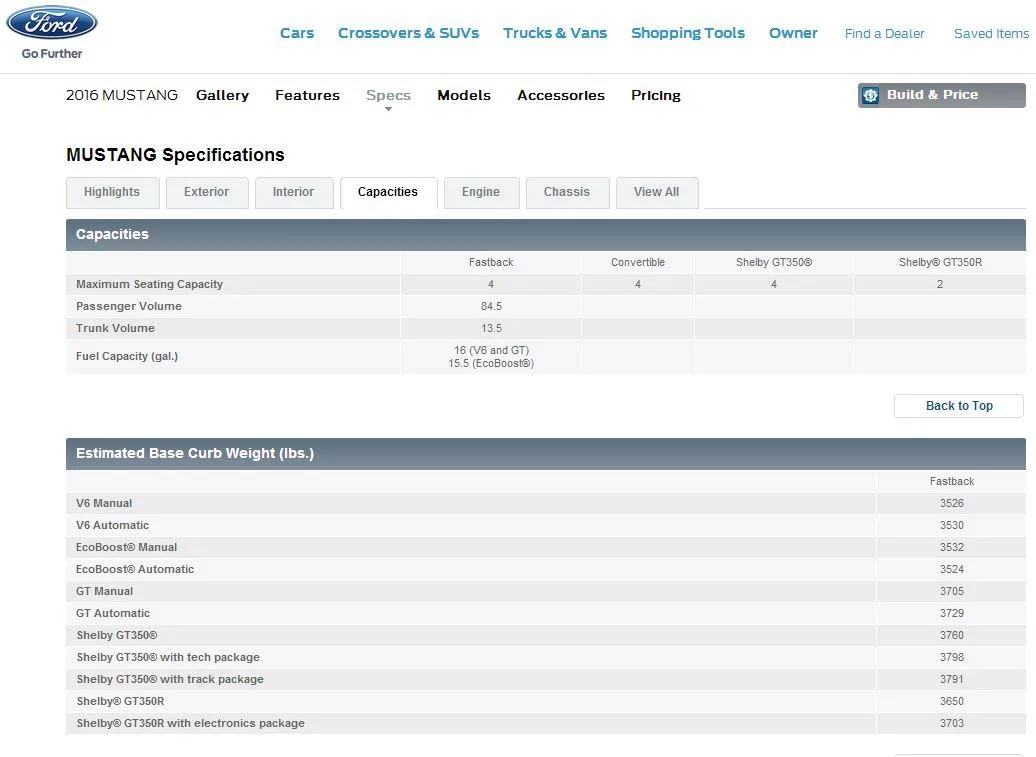Image resolution: width=1036 pixels, height=757 pixels.
Task: Click the V6 Automatic row label
Action: tap(112, 525)
